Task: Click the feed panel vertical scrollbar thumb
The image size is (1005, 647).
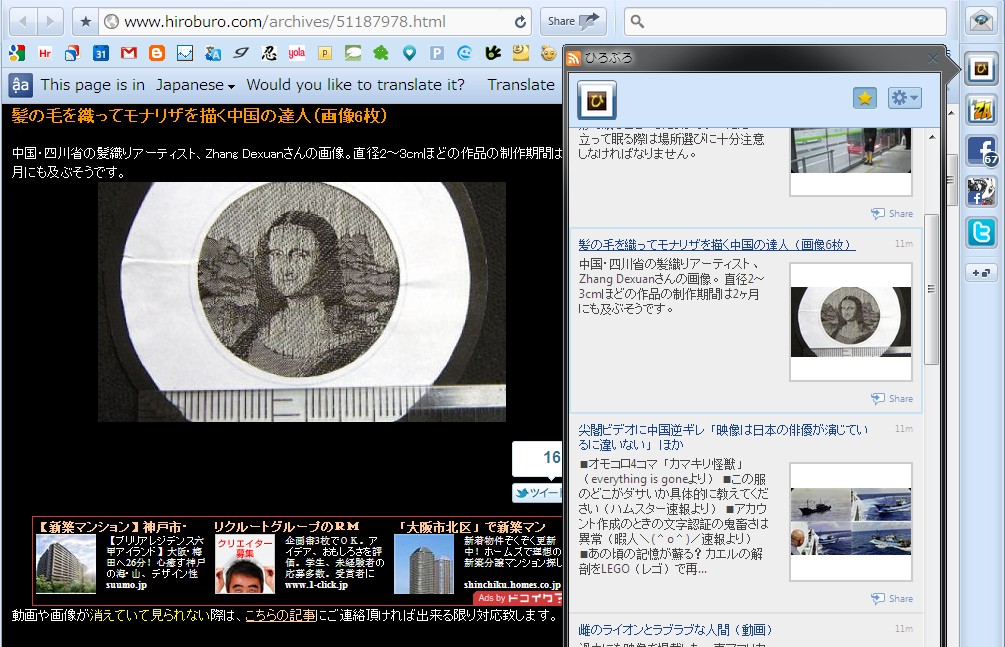Action: (932, 289)
